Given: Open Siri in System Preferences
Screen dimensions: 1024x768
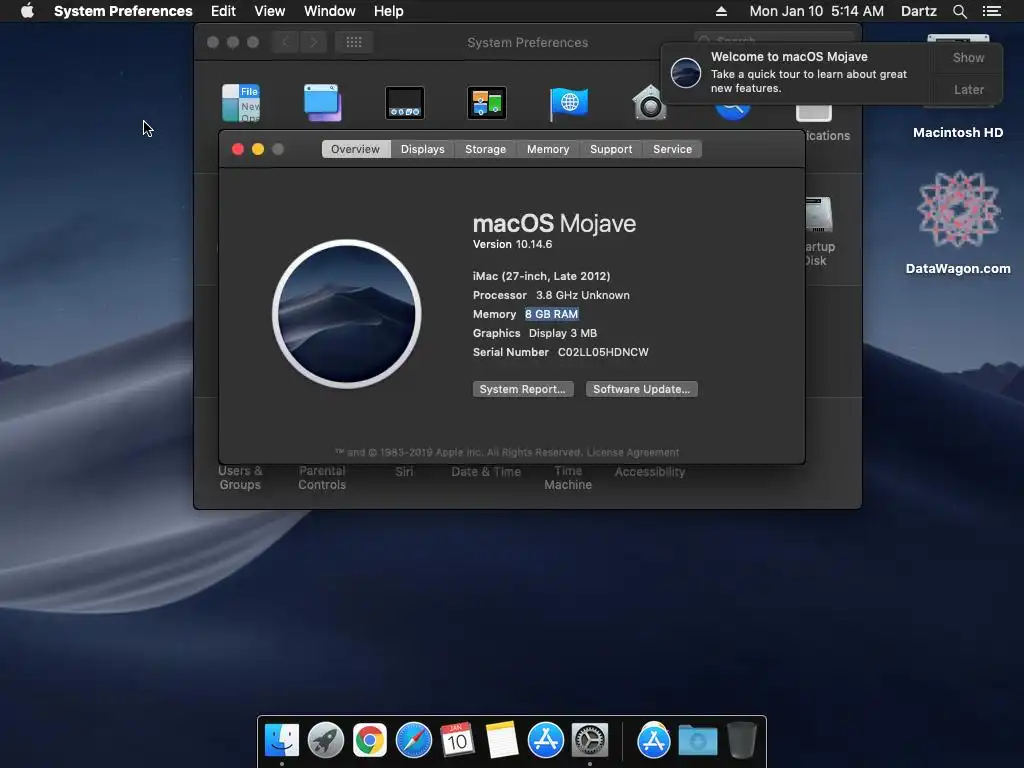Looking at the screenshot, I should [x=404, y=472].
